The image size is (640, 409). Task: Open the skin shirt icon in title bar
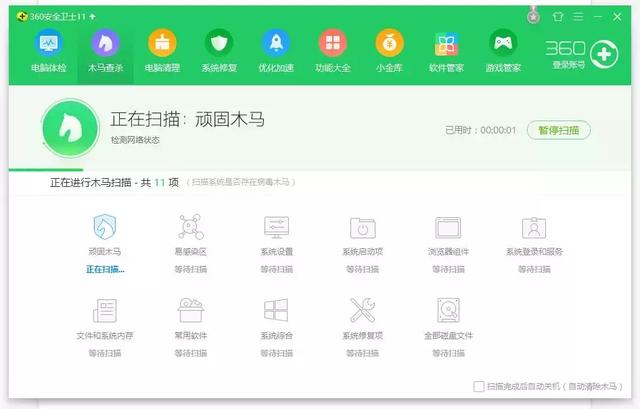(x=558, y=16)
